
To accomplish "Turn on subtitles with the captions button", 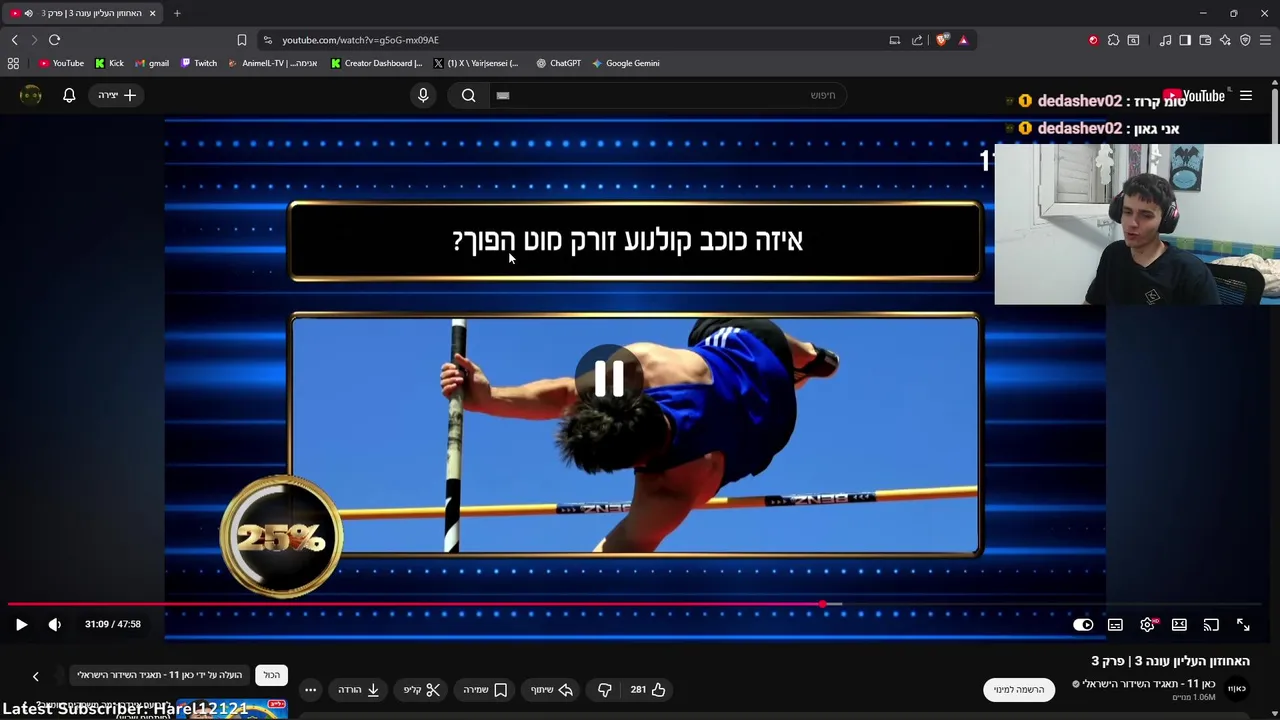I will [x=1115, y=625].
